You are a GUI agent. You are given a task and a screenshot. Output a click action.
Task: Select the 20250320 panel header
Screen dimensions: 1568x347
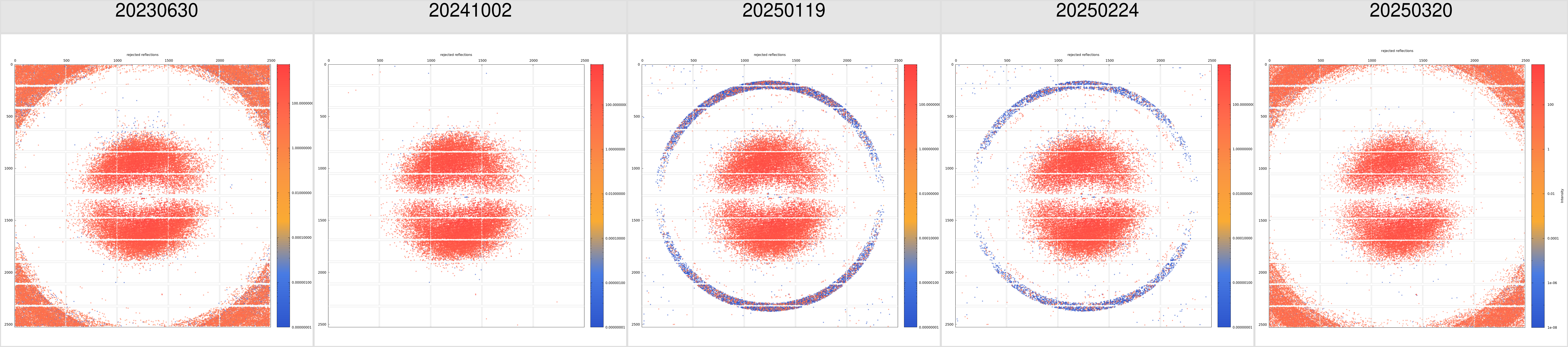(x=1411, y=16)
